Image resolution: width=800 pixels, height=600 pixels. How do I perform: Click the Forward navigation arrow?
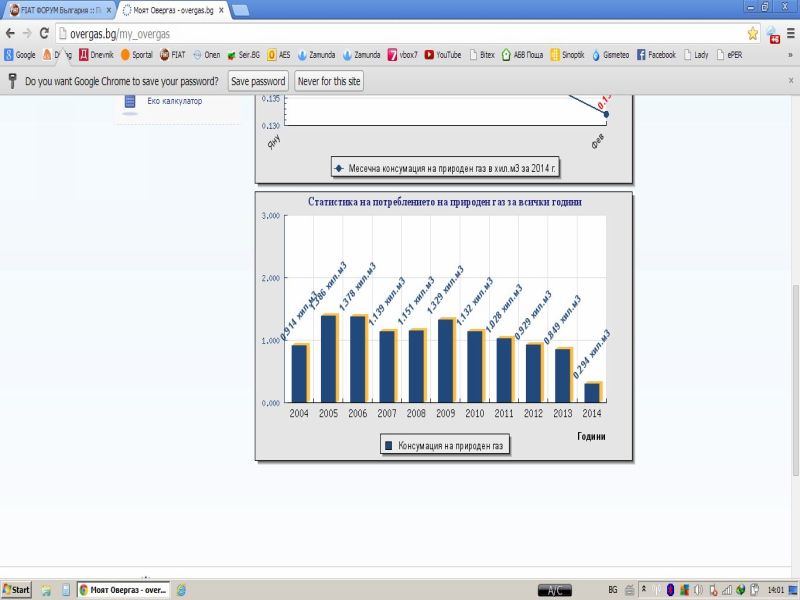(x=27, y=33)
